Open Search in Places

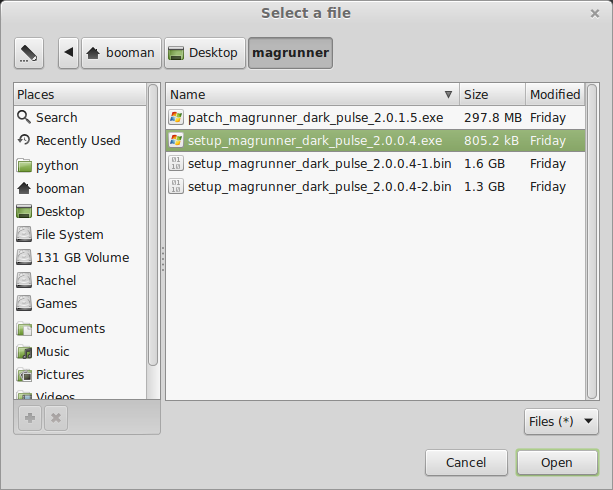pos(80,117)
